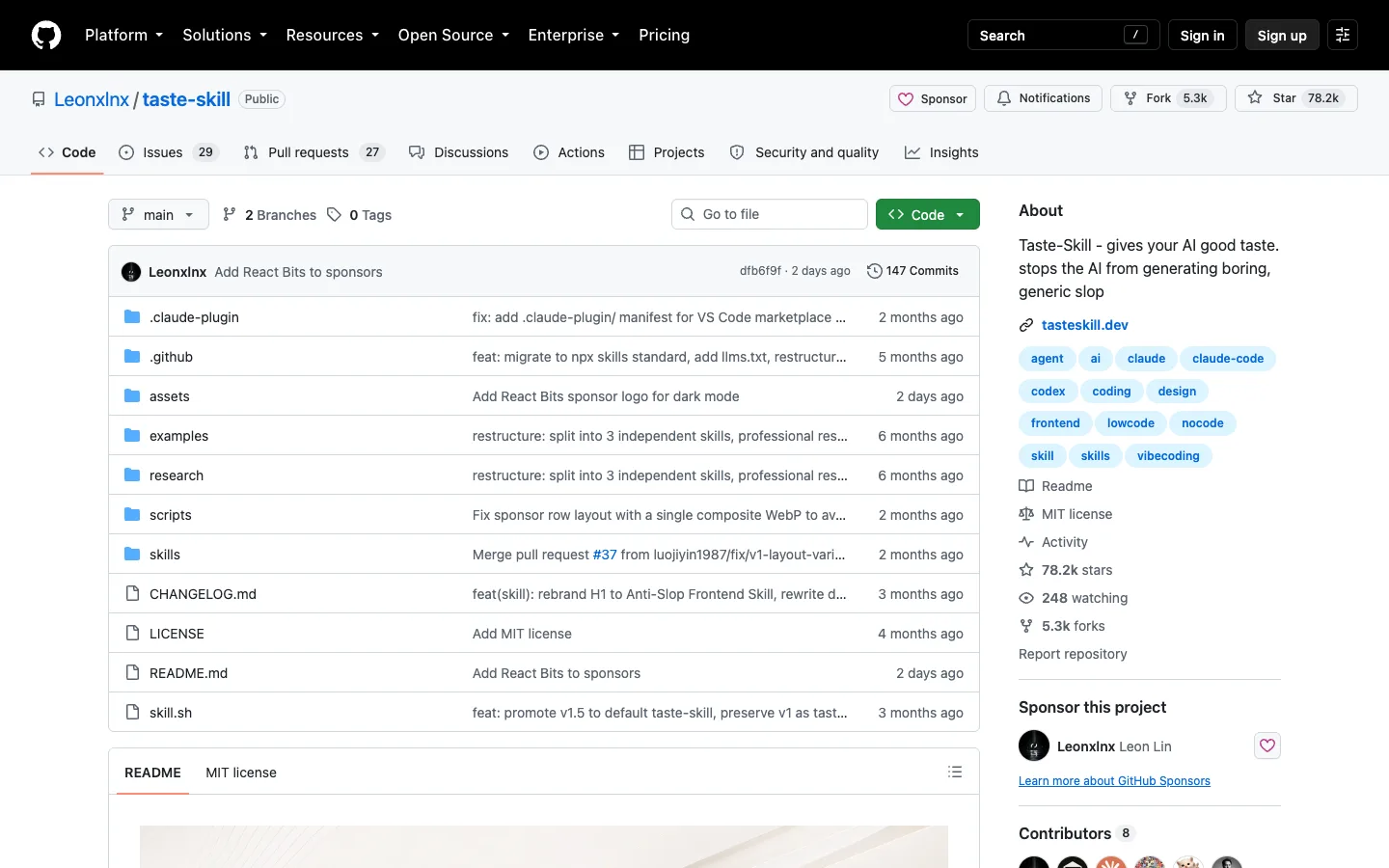Open the CHANGELOG.md file
The height and width of the screenshot is (868, 1389).
203,594
